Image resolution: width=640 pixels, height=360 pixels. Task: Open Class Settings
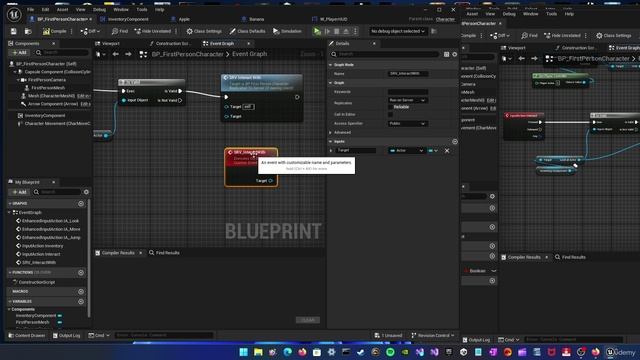[204, 31]
